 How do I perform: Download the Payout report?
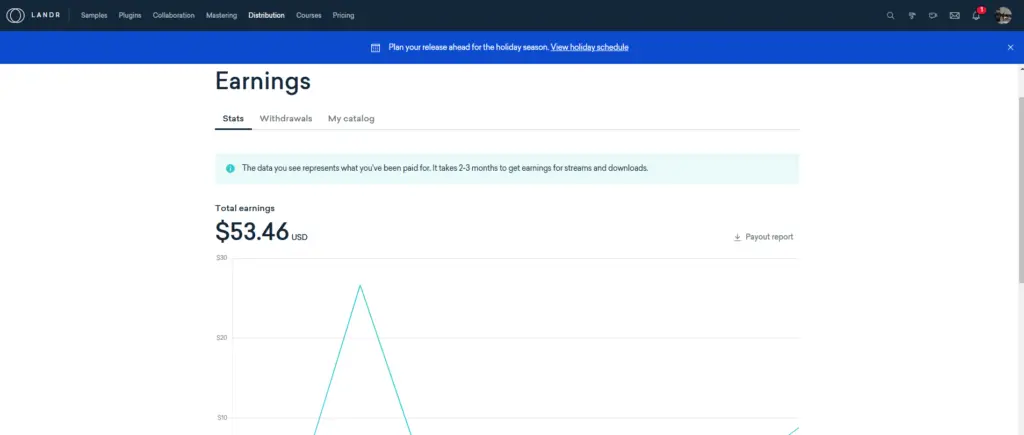763,237
